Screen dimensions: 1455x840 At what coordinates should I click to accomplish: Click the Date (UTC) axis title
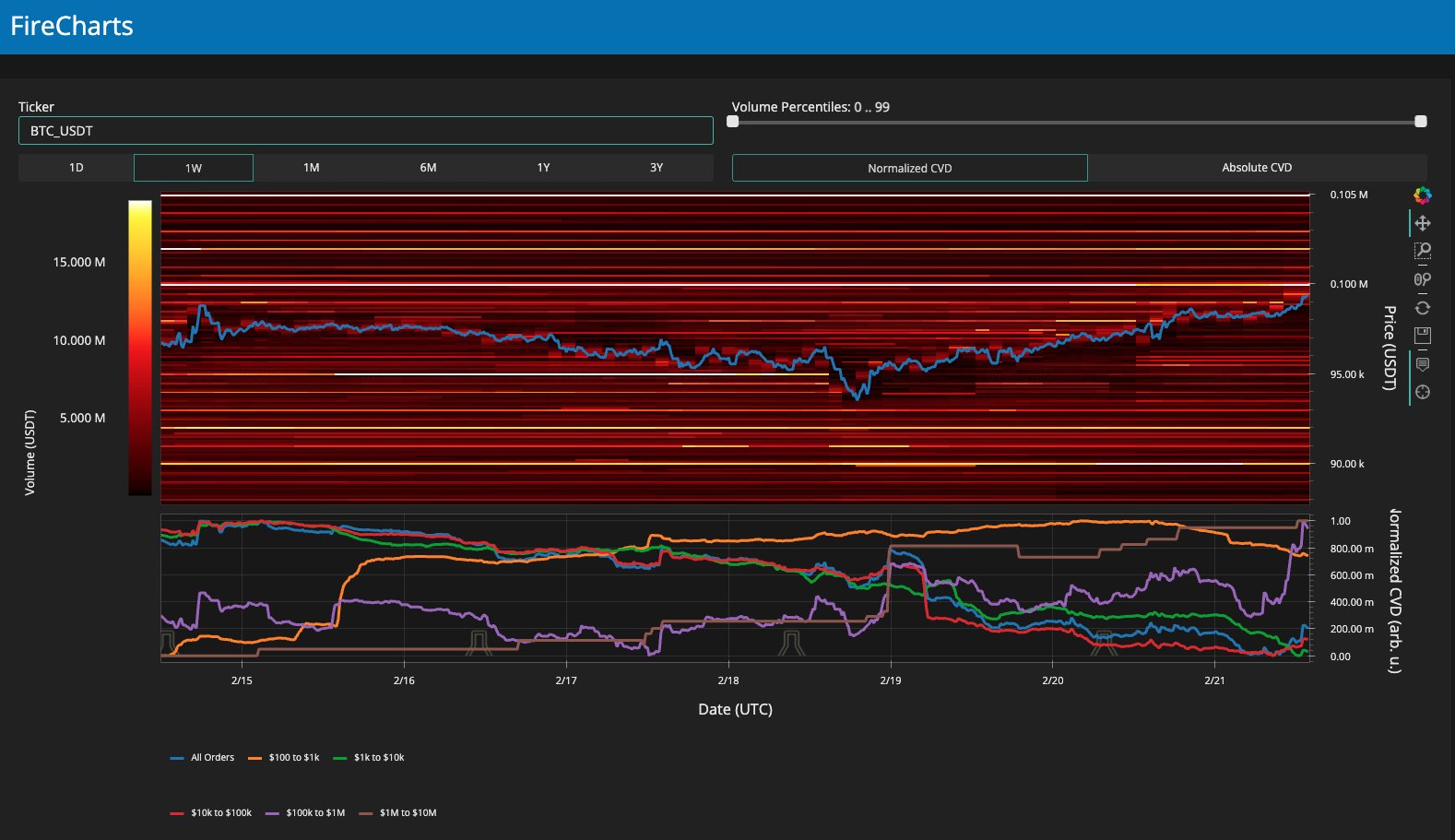[x=736, y=709]
